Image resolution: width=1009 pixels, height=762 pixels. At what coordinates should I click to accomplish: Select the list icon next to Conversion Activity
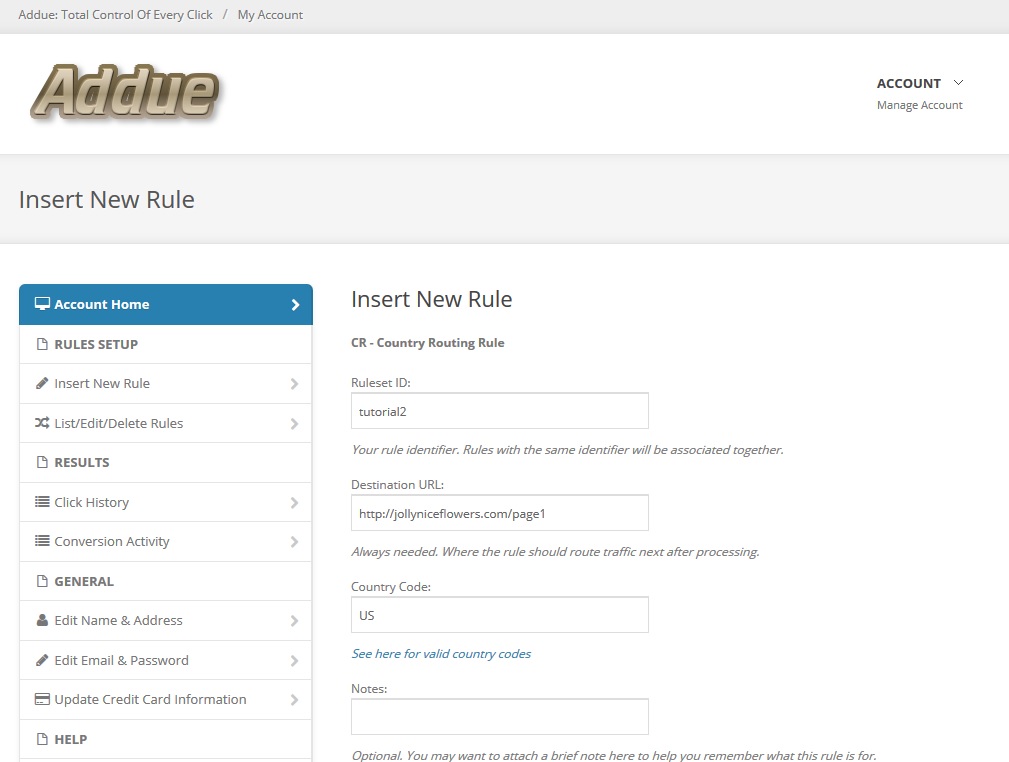point(40,541)
